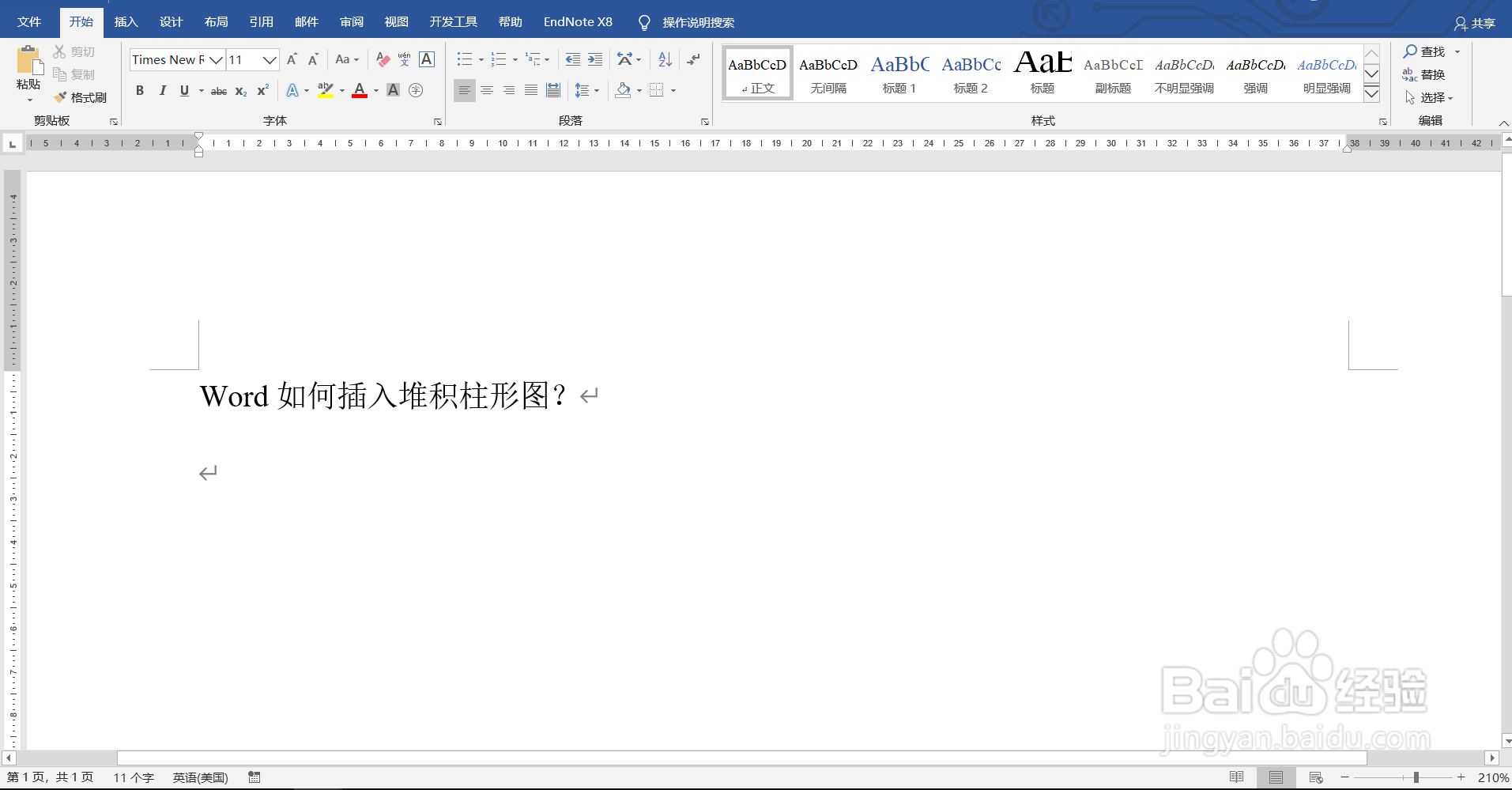Increase font size with the grow-font icon
Screen dimensions: 1512x790
[292, 59]
